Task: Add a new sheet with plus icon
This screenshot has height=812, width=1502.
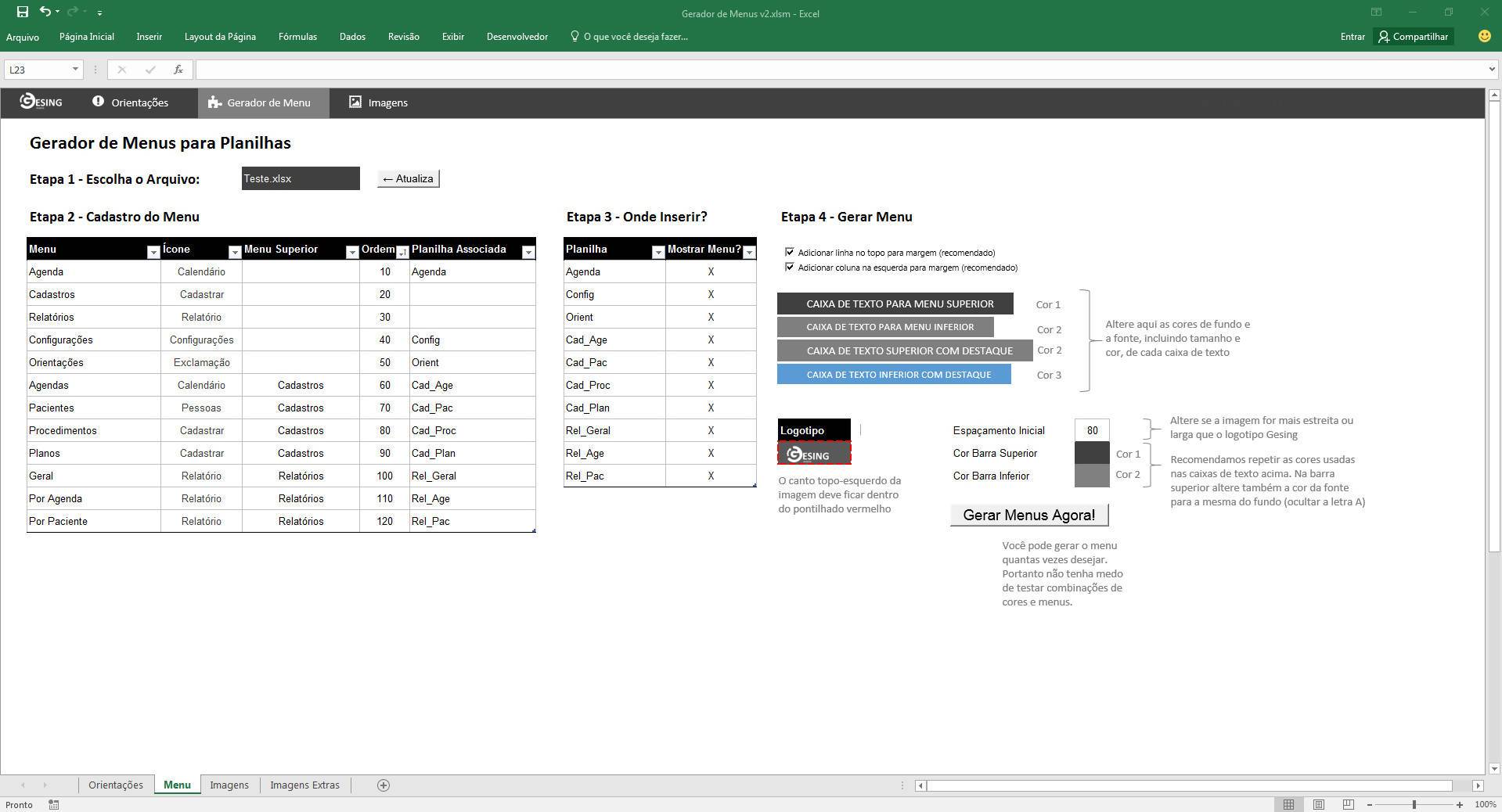Action: coord(384,785)
